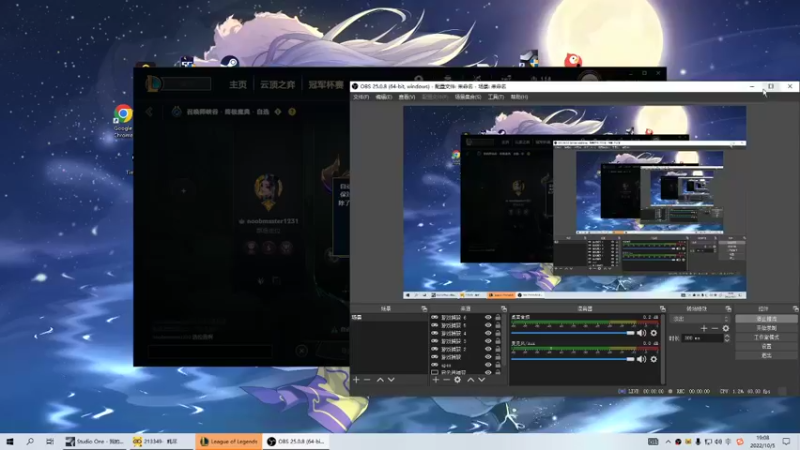Remove the selected source with the Sources minus icon

click(446, 380)
